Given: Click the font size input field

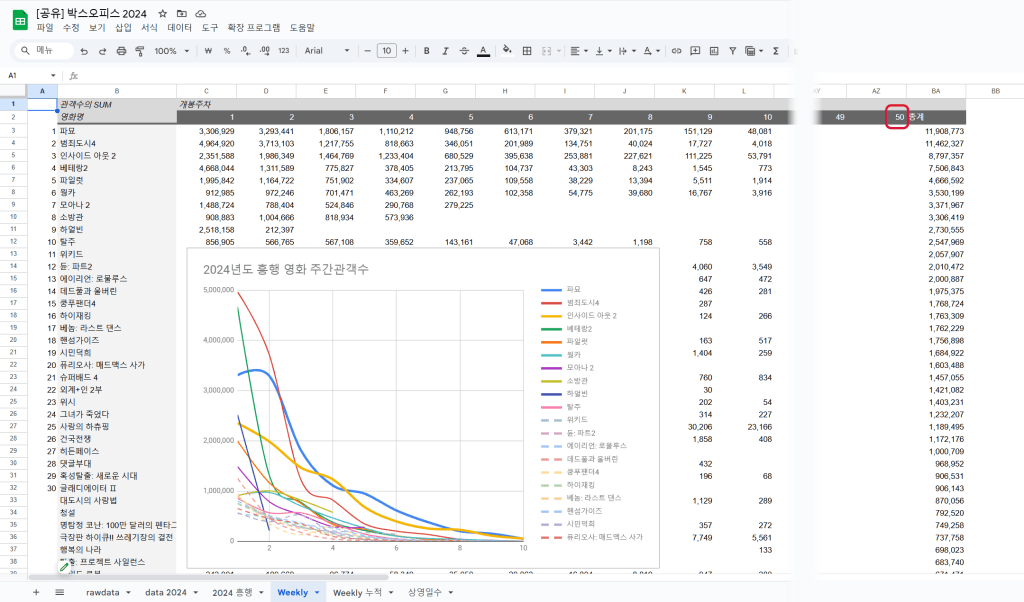Looking at the screenshot, I should pos(386,50).
